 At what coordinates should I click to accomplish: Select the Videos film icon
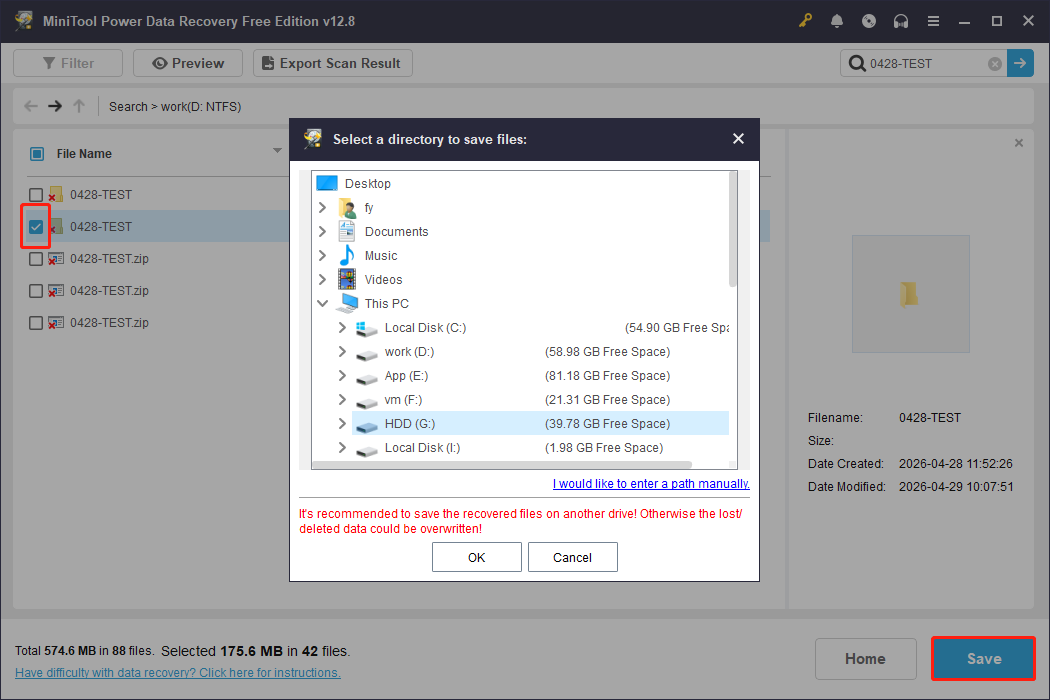pyautogui.click(x=347, y=279)
